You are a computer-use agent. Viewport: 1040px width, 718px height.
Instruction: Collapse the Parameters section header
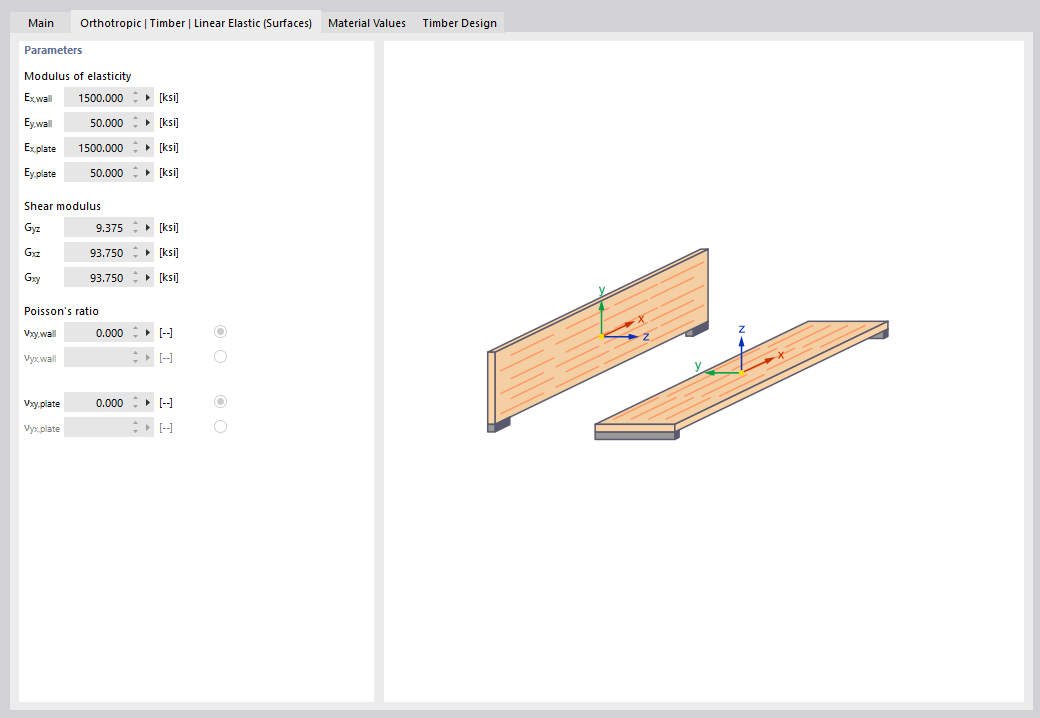(53, 50)
